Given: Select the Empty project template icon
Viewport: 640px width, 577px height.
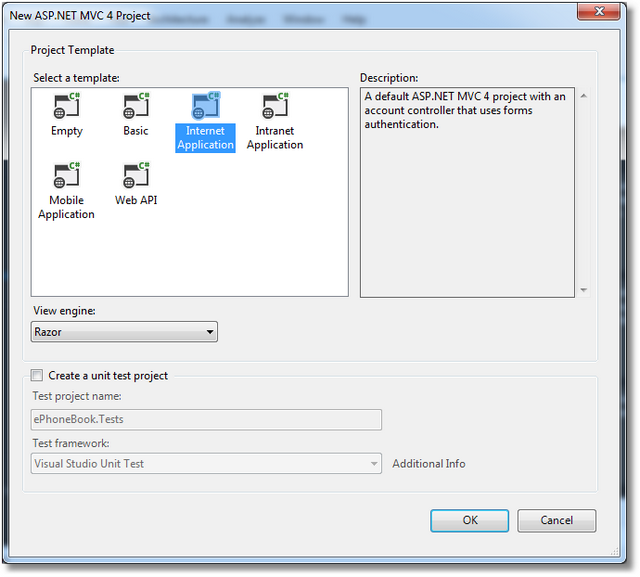Looking at the screenshot, I should (x=67, y=106).
